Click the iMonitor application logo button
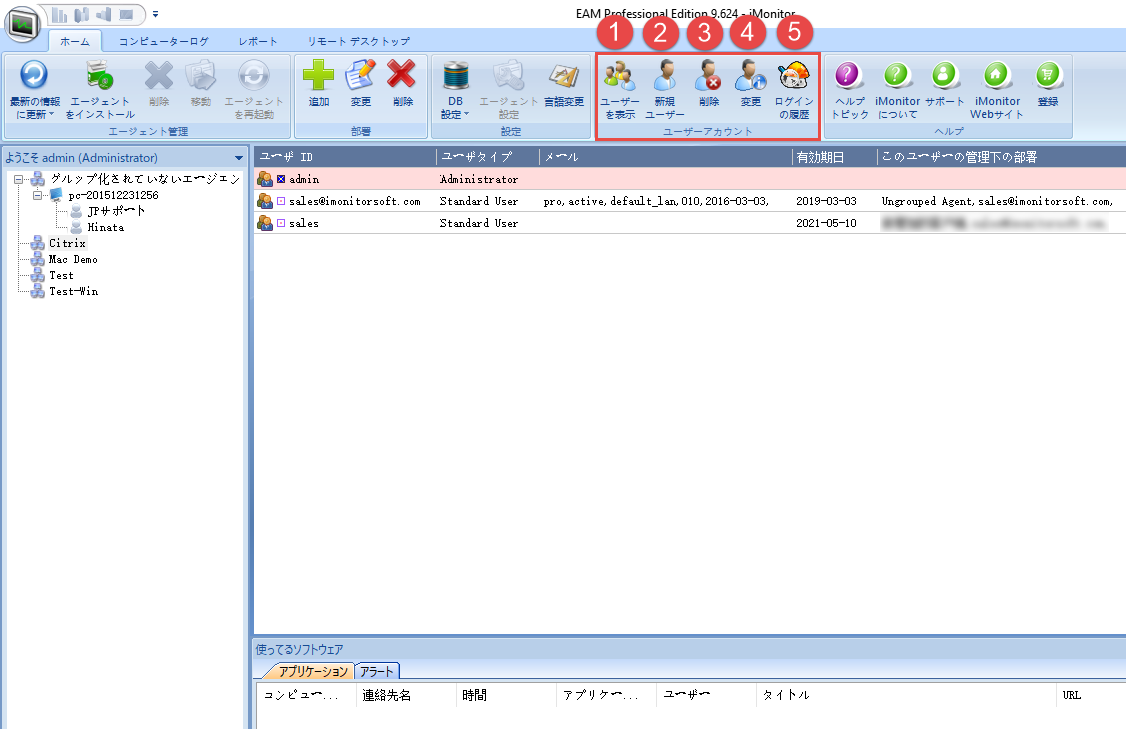1126x729 pixels. click(23, 24)
